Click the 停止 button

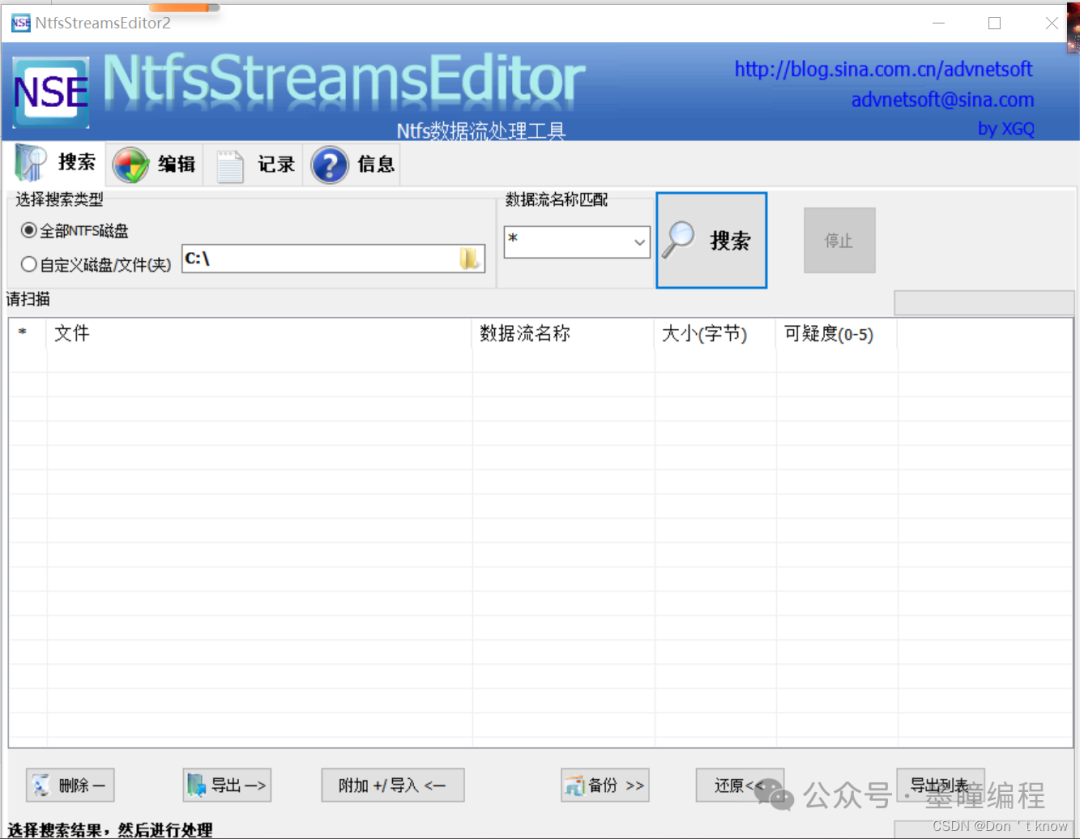point(839,240)
